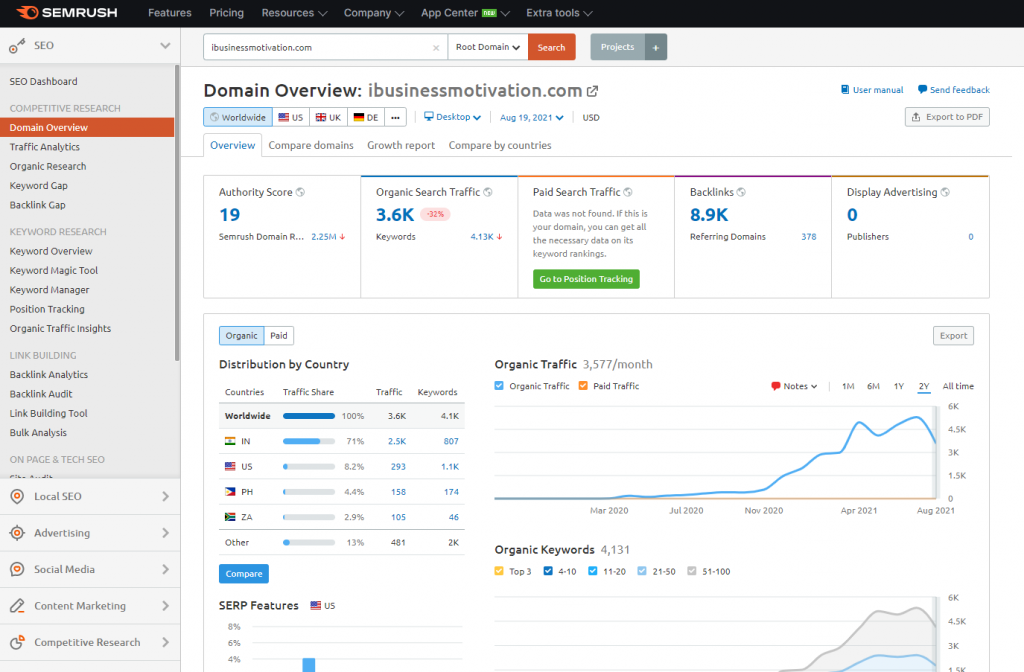The image size is (1024, 672).
Task: Open the Resources menu
Action: [295, 13]
